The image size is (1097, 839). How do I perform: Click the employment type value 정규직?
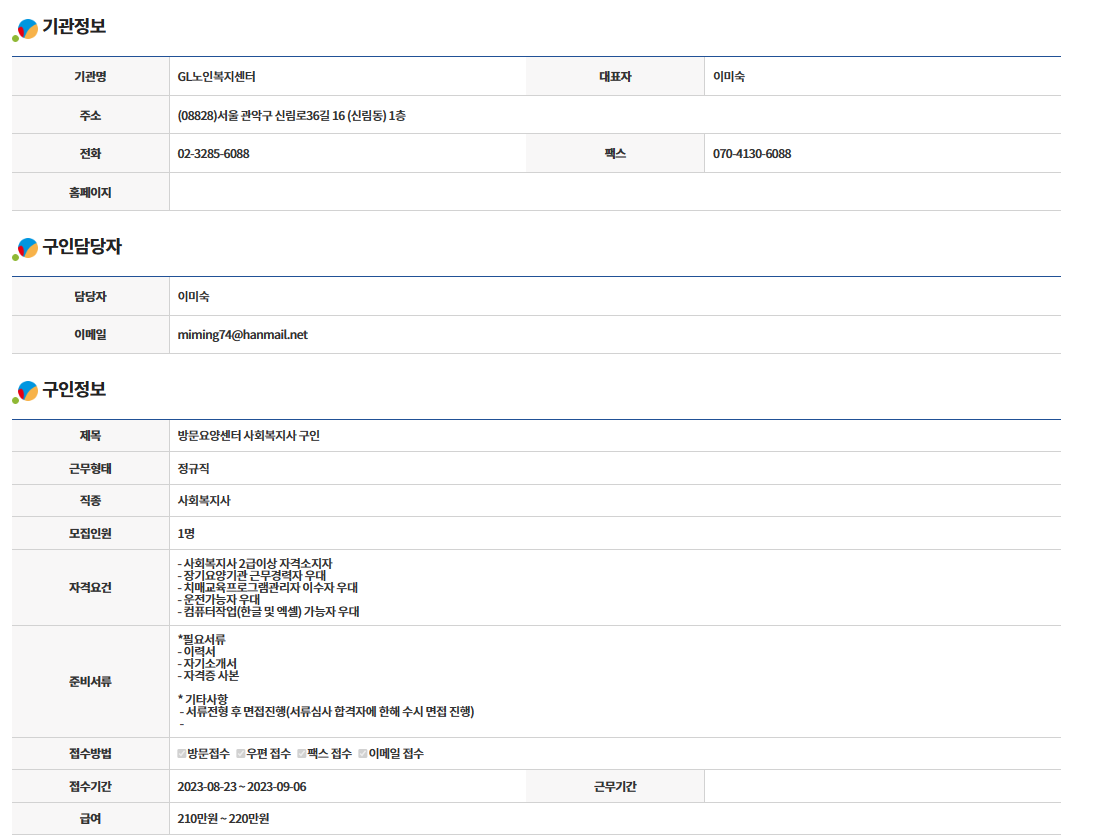coord(193,468)
